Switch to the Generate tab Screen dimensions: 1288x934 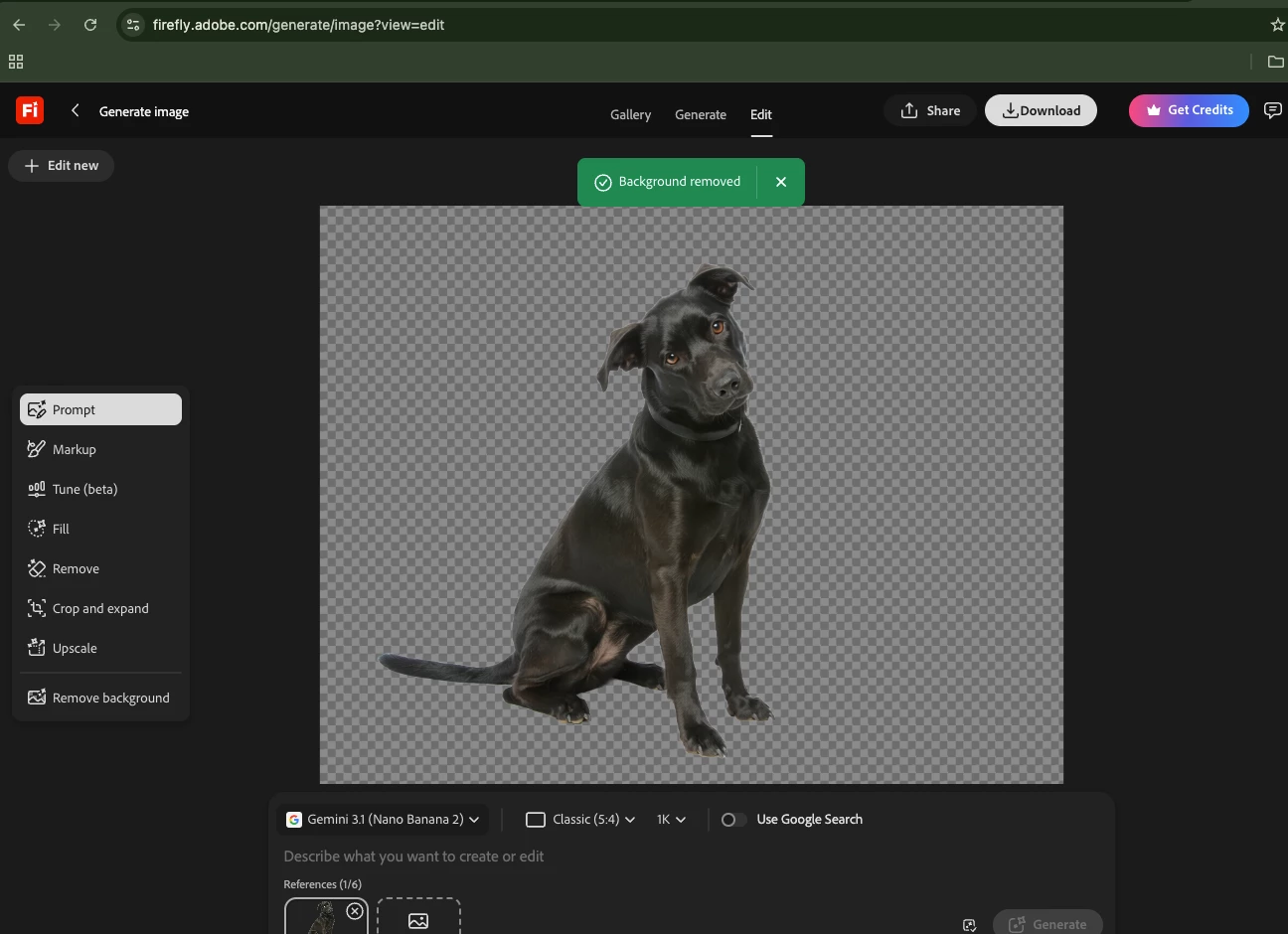(x=701, y=114)
